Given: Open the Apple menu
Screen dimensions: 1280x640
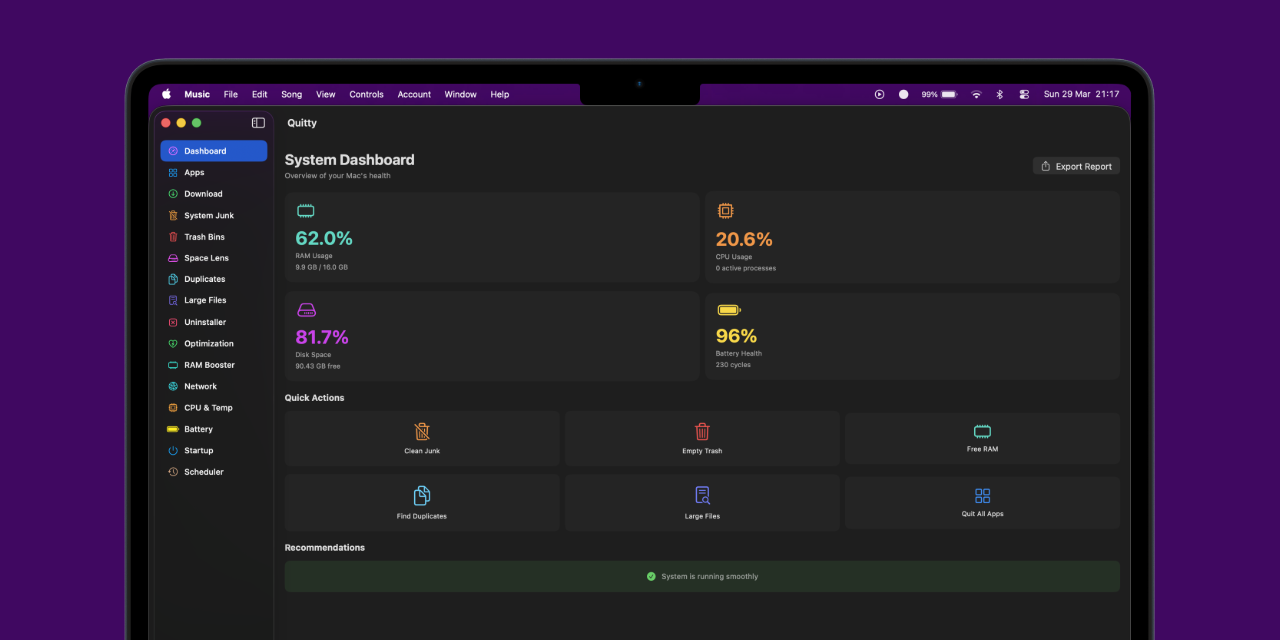Looking at the screenshot, I should (x=167, y=94).
